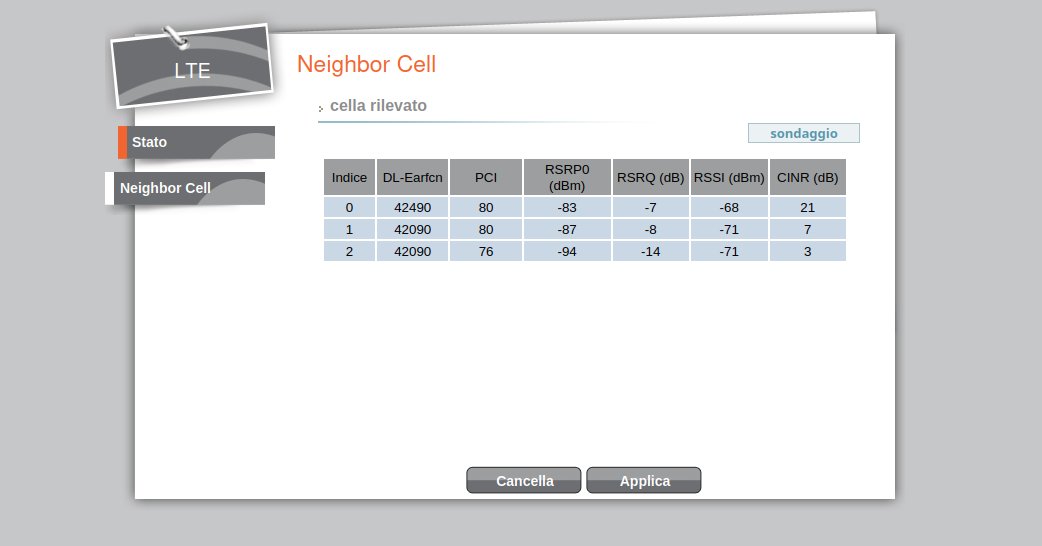Click the RSRP0 value -87 cell
This screenshot has width=1042, height=546.
[x=567, y=229]
